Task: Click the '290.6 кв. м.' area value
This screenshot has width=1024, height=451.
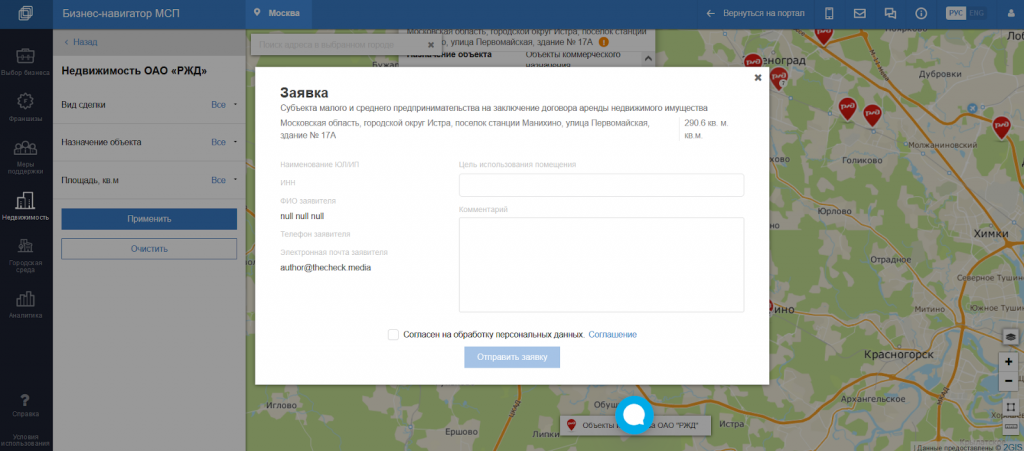Action: click(707, 123)
